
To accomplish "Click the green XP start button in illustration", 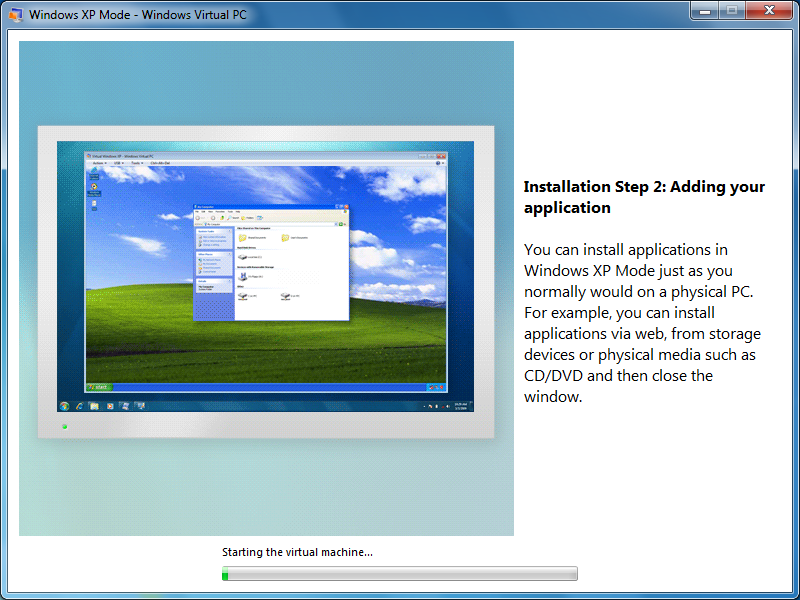I will click(x=98, y=386).
